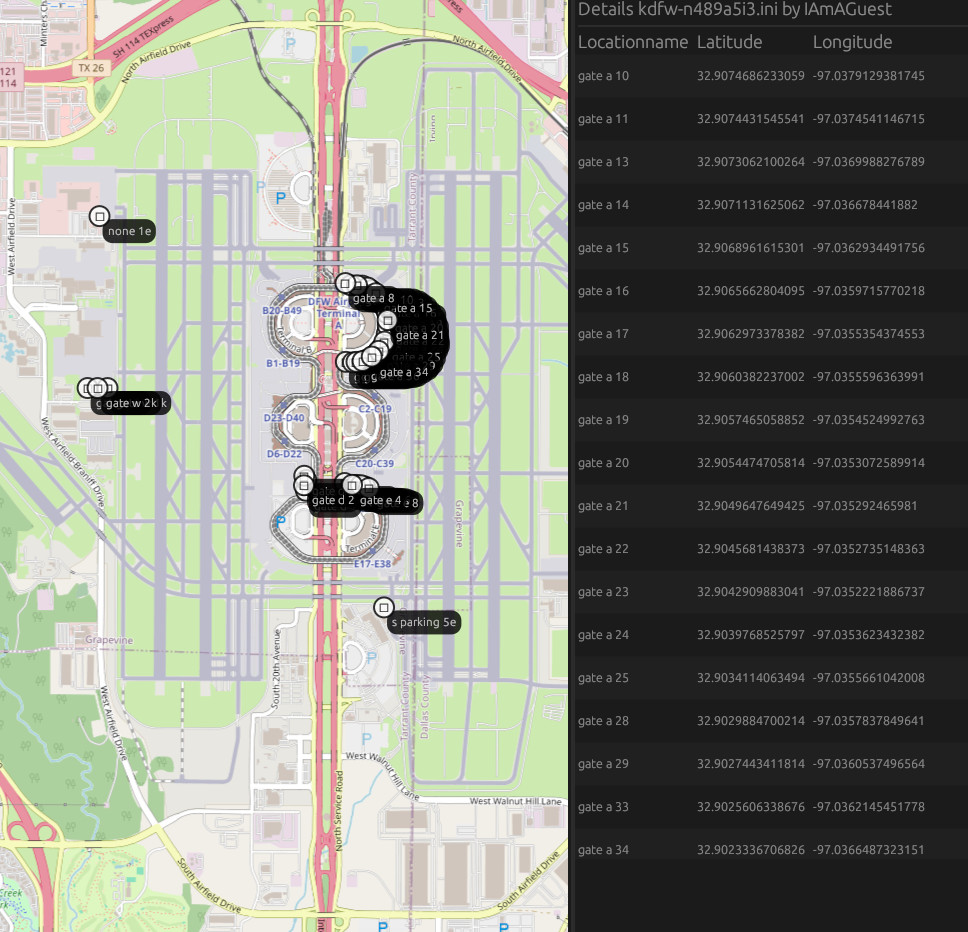Select the gate a 19 table row
Screen dimensions: 968x932
point(772,420)
